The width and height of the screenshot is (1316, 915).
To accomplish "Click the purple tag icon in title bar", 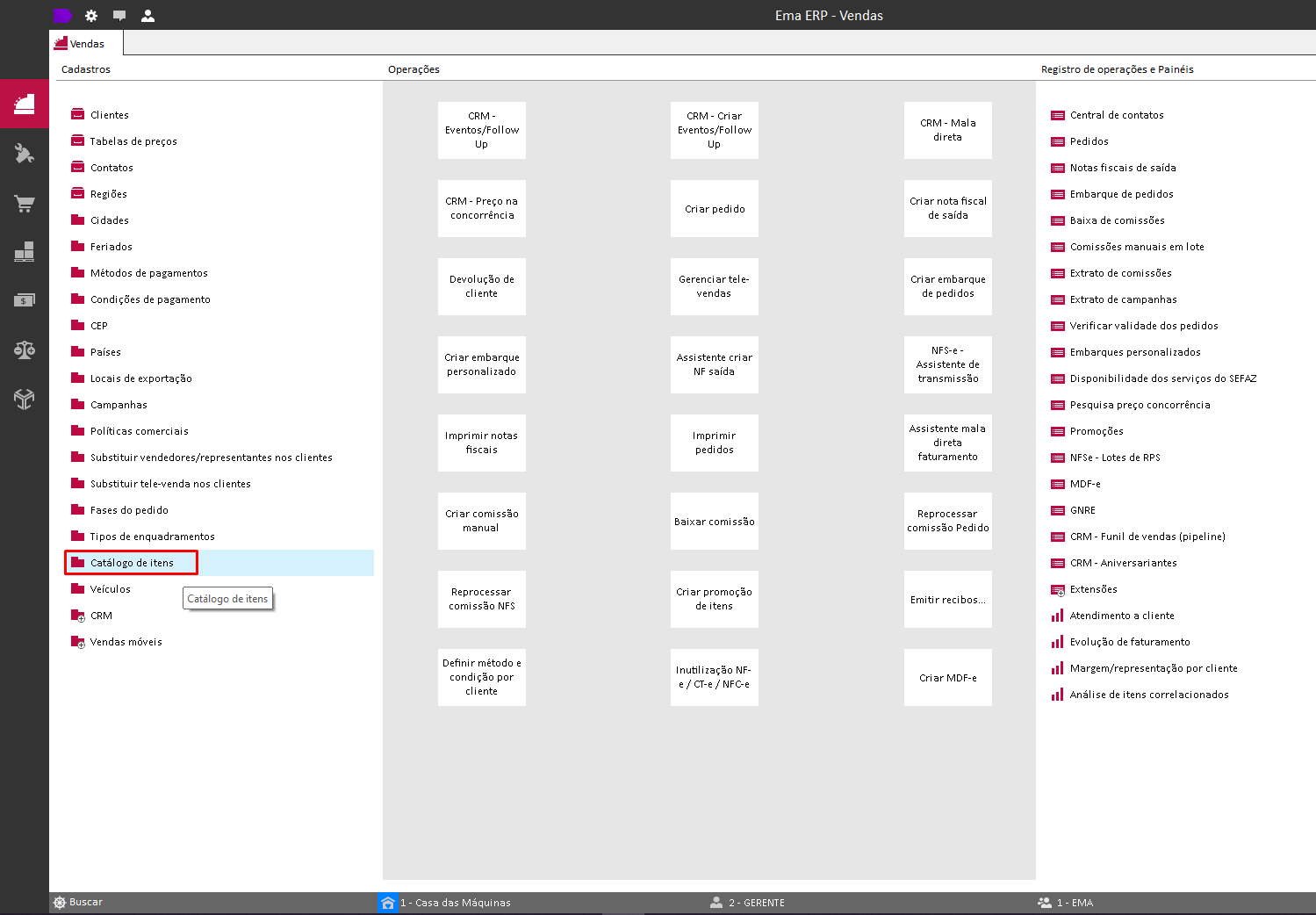I will 63,15.
